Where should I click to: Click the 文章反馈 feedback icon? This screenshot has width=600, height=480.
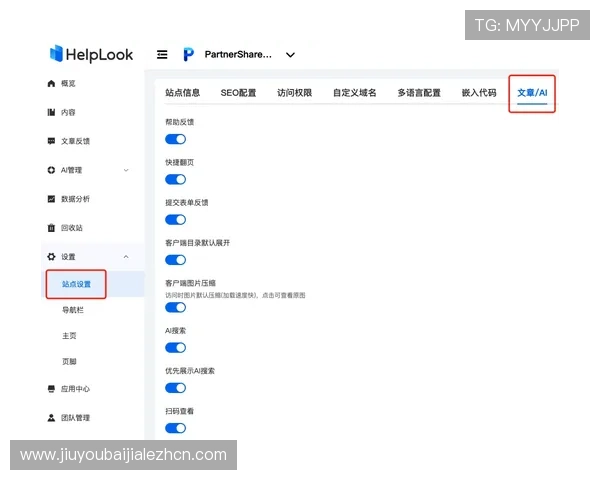tap(51, 141)
